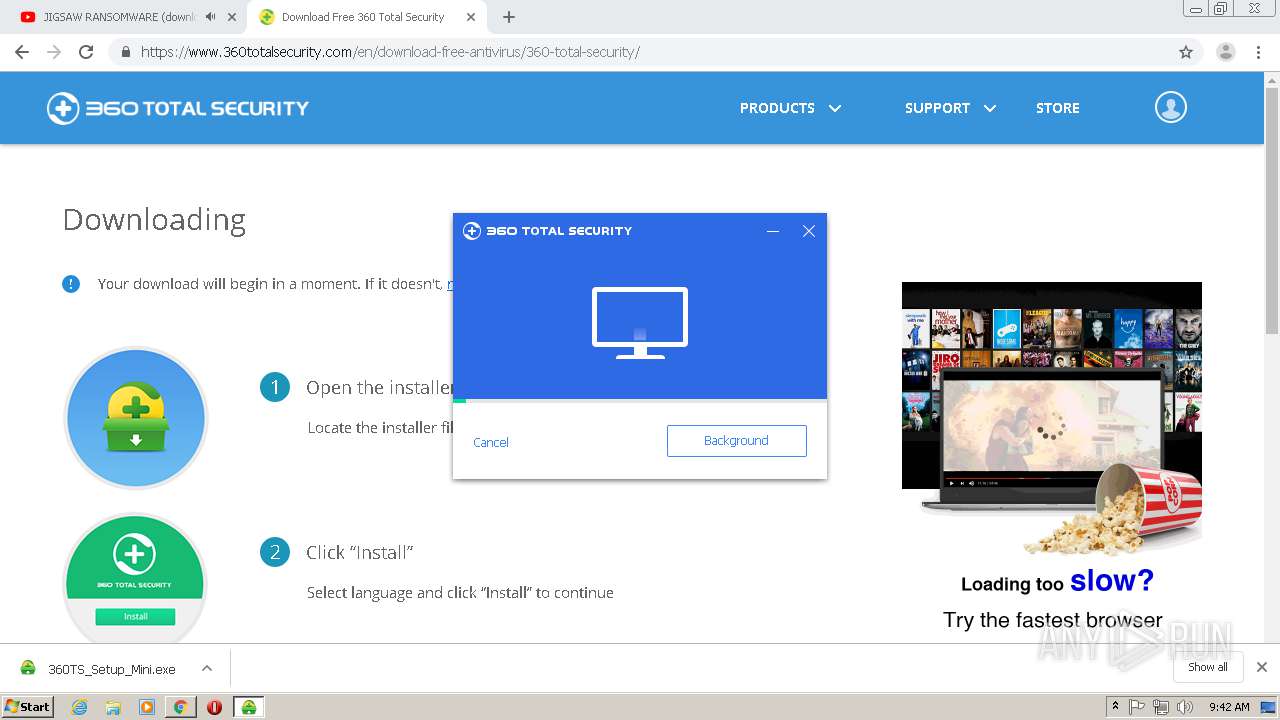The height and width of the screenshot is (720, 1280).
Task: Click the green Install step illustration
Action: click(x=135, y=580)
